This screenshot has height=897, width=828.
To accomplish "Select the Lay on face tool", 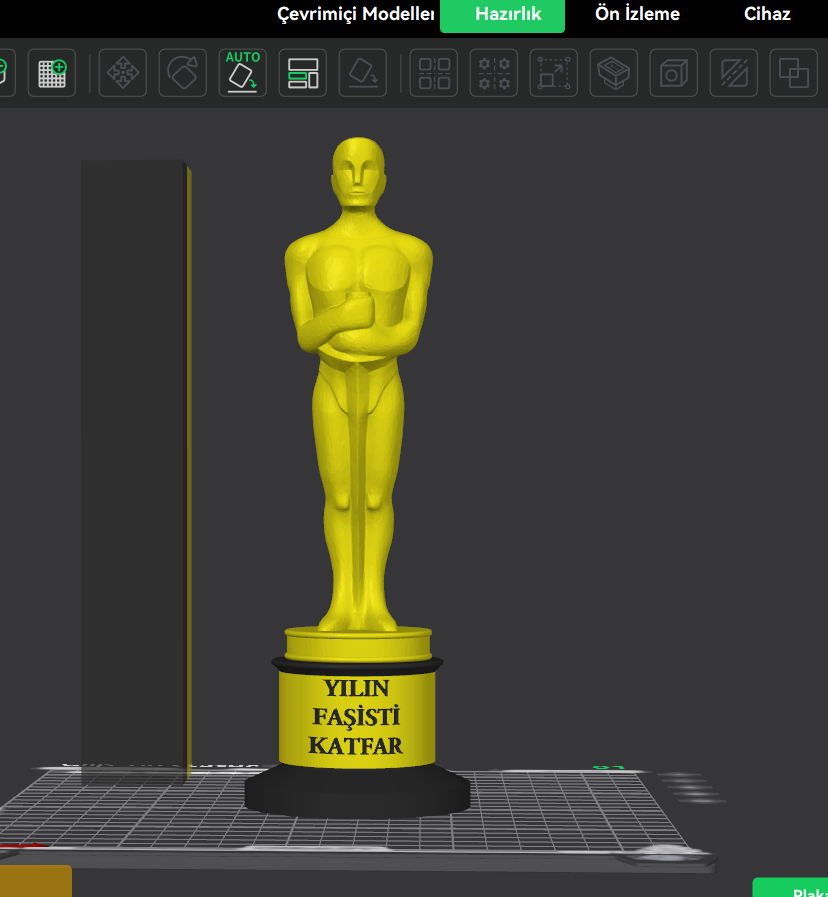I will click(x=363, y=73).
